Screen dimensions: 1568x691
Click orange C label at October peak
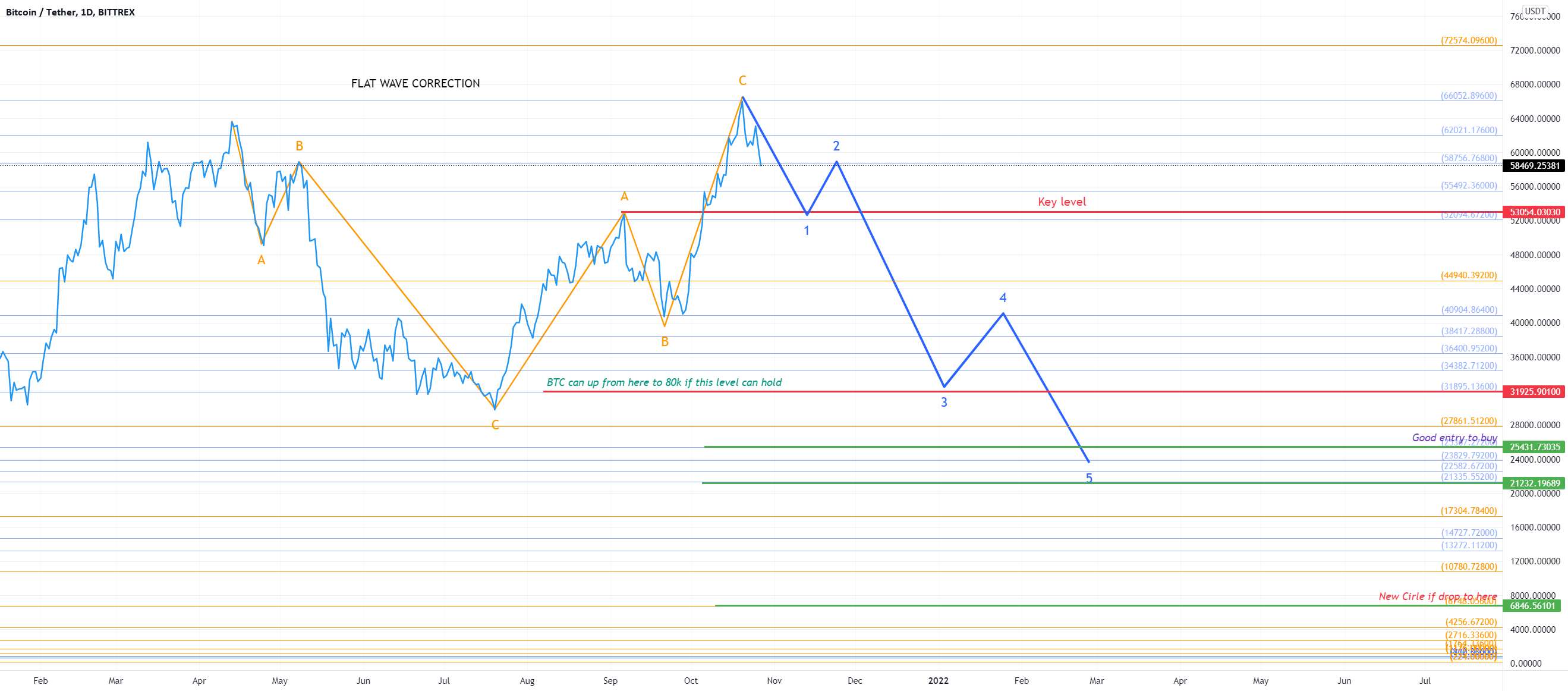click(742, 80)
